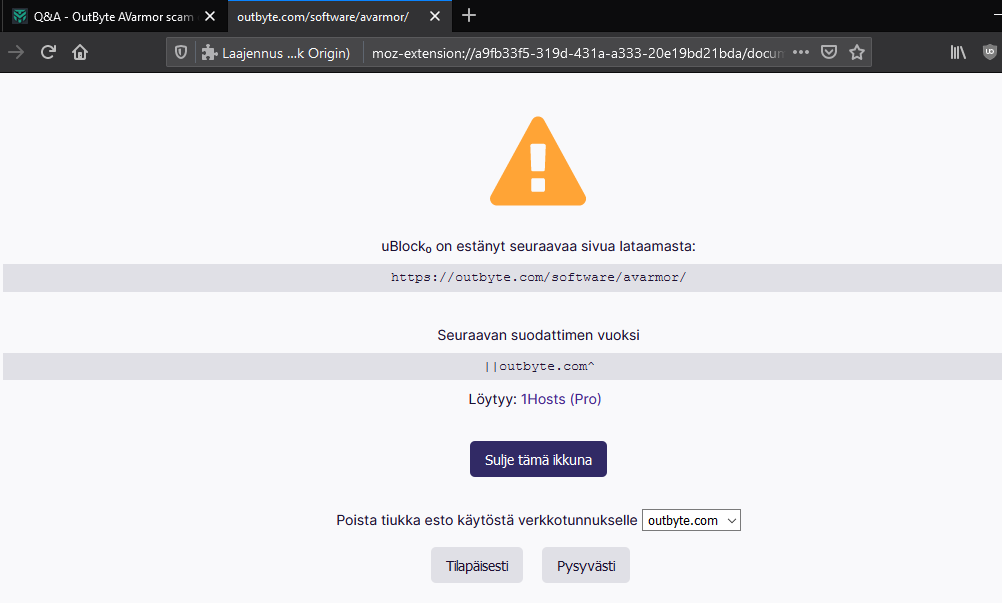Viewport: 1002px width, 603px height.
Task: Click the orange warning triangle
Action: [x=538, y=162]
